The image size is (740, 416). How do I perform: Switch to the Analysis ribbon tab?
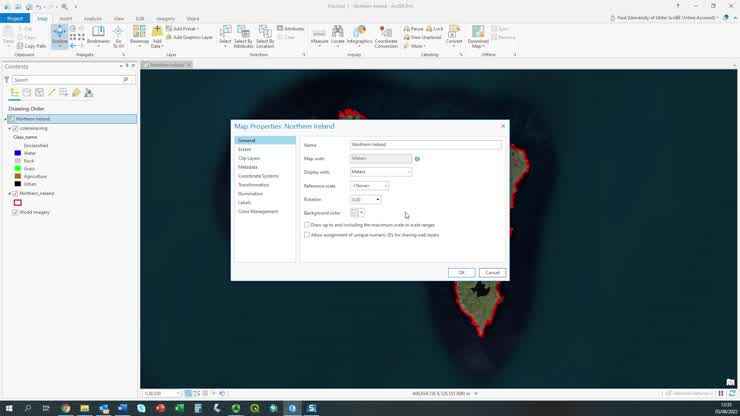(92, 18)
